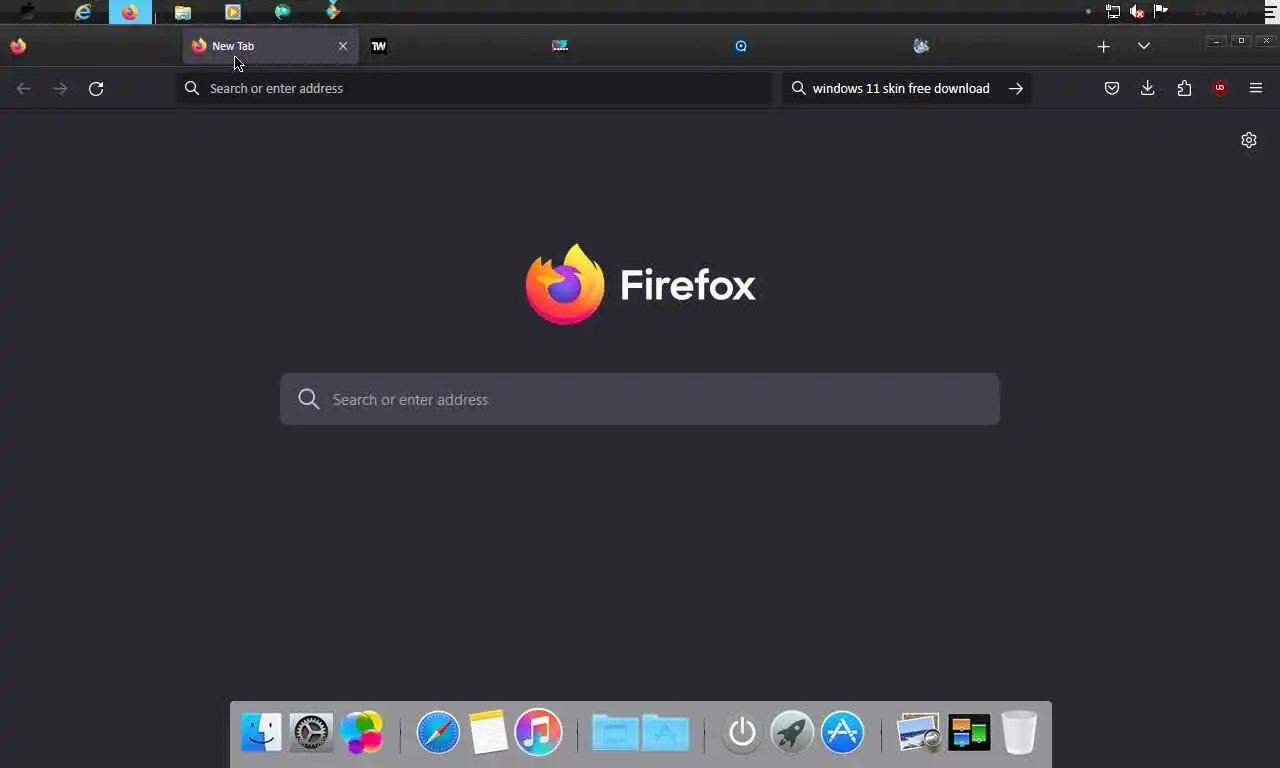Open the orange-blue diamond taskbar icon
Viewport: 1280px width, 768px height.
(333, 12)
